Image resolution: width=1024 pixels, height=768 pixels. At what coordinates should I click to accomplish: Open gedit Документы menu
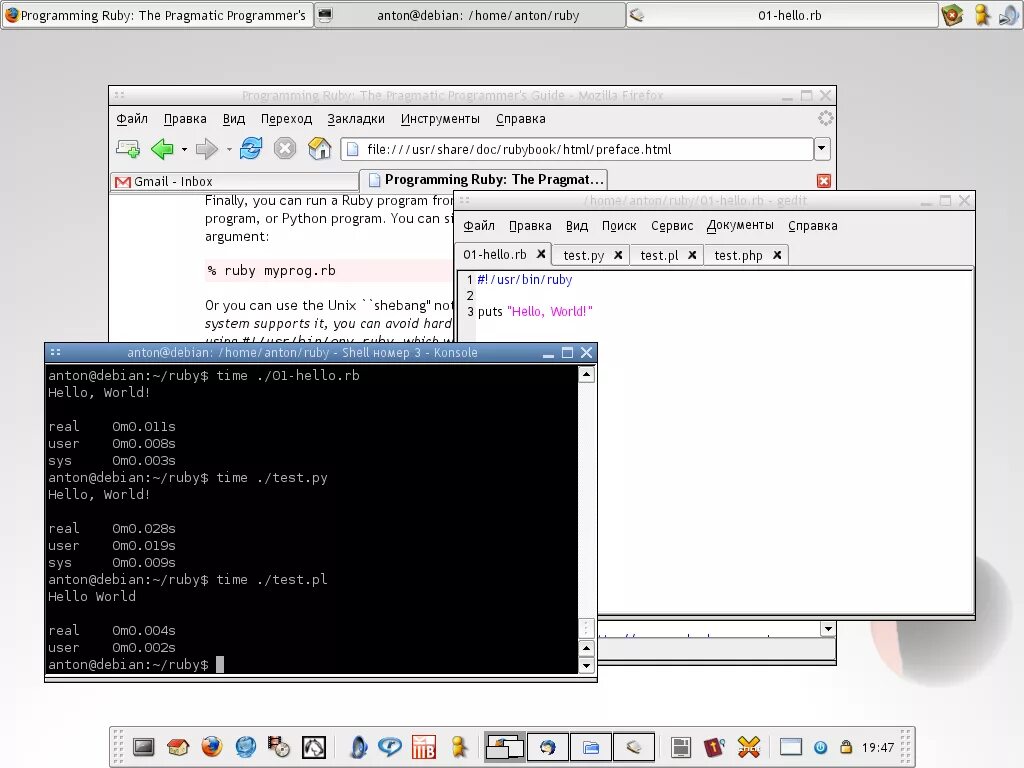coord(740,226)
